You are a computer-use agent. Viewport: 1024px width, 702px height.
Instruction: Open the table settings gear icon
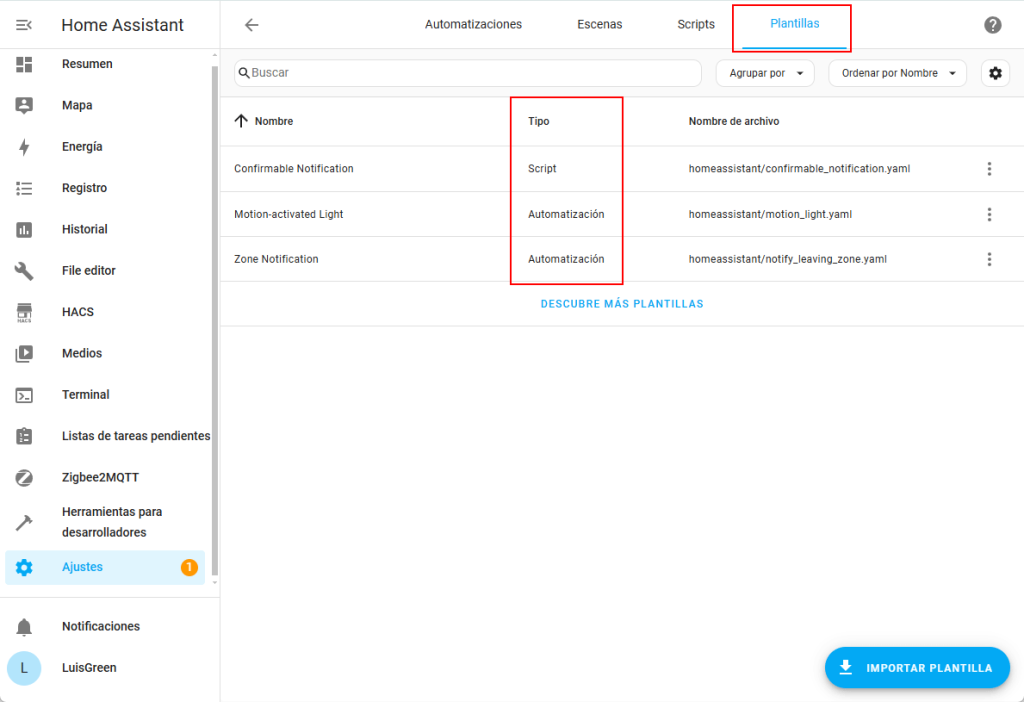(x=995, y=73)
